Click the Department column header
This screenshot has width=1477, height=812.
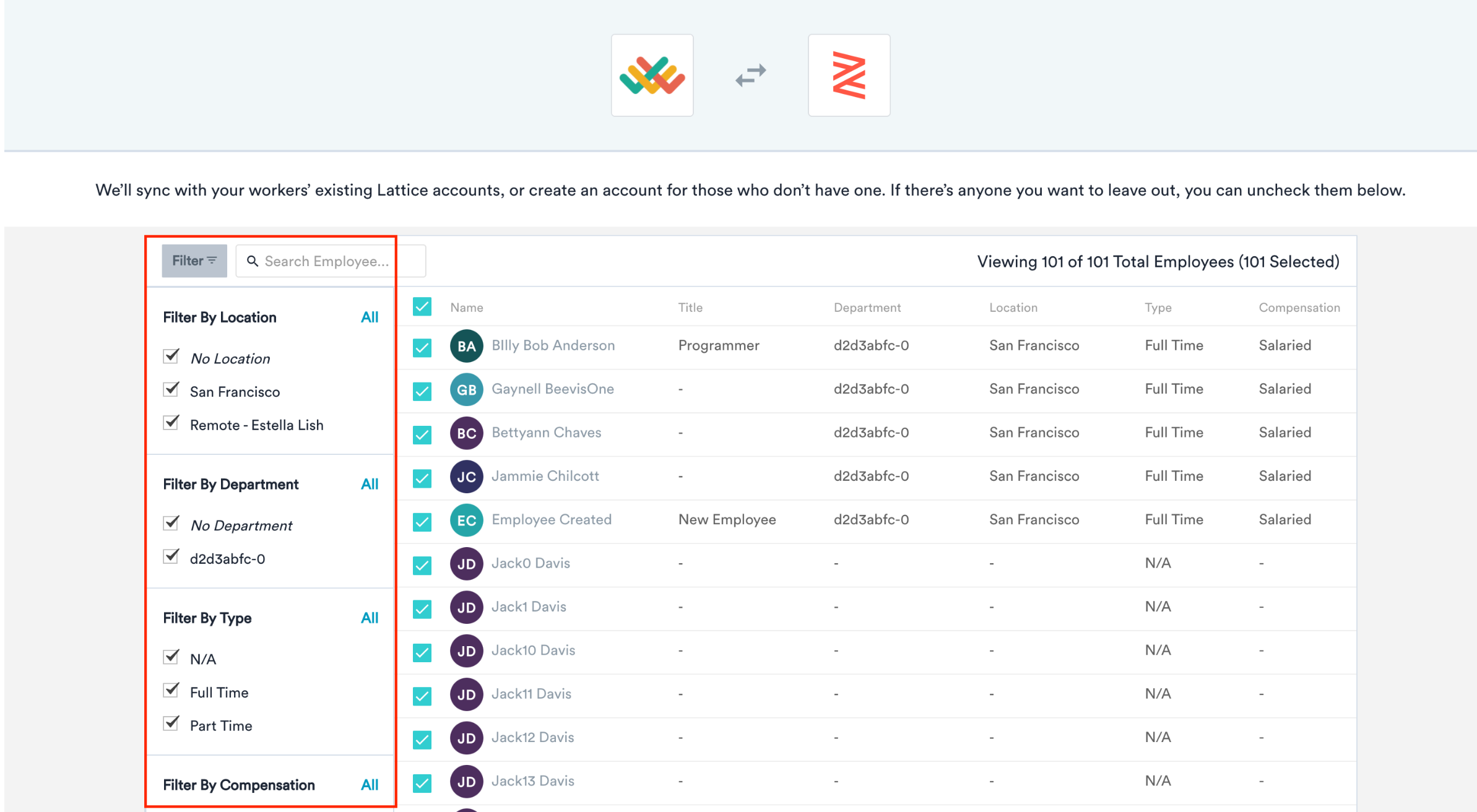(x=867, y=308)
